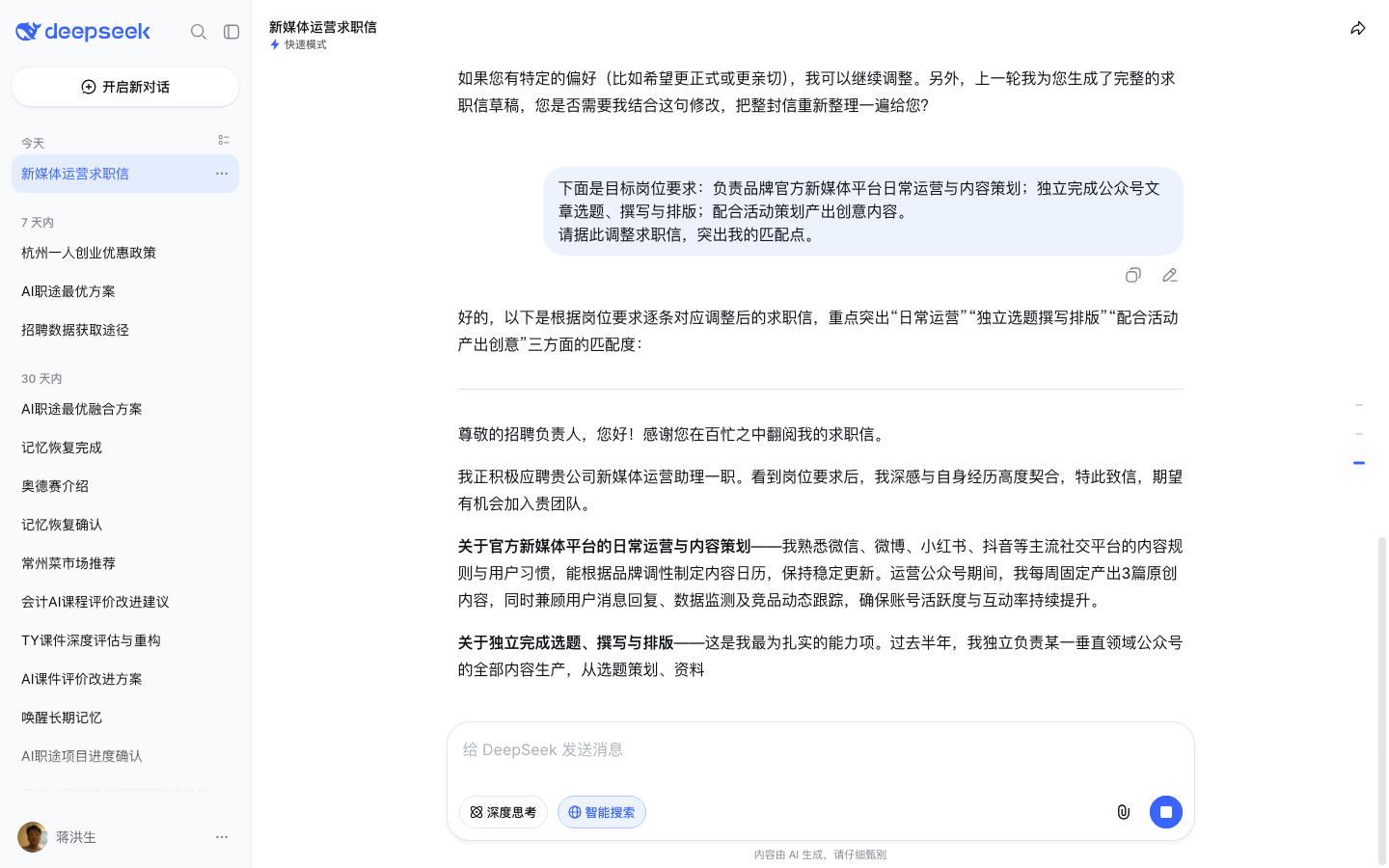Open options for 新媒体运营求职信 chat
Image resolution: width=1389 pixels, height=868 pixels.
coord(222,174)
